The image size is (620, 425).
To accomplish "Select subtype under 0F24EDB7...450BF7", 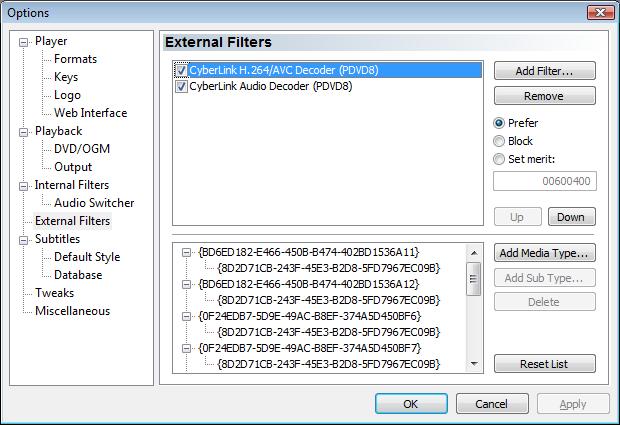I will [x=329, y=364].
